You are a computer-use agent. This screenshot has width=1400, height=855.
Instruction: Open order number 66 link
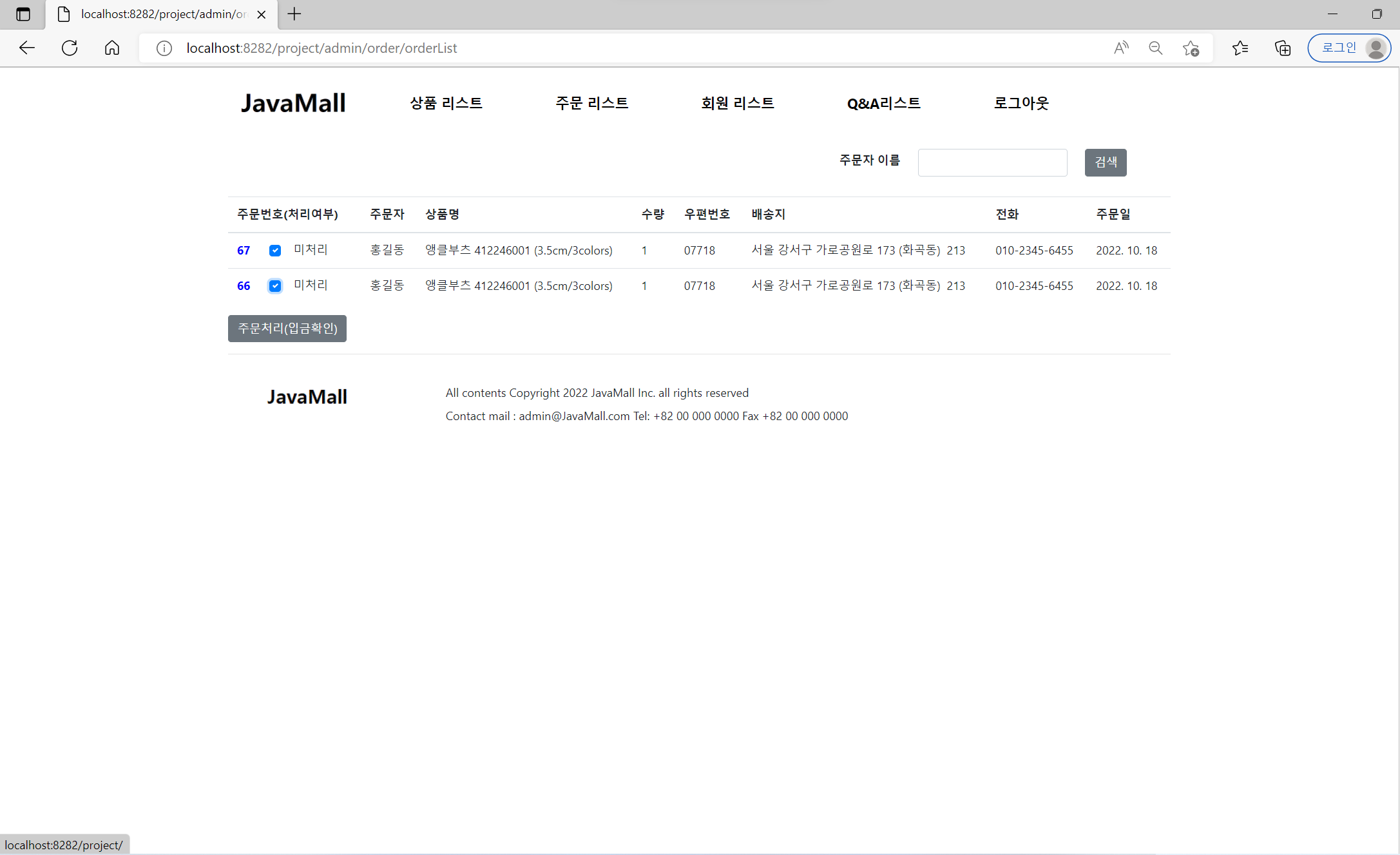coord(244,286)
